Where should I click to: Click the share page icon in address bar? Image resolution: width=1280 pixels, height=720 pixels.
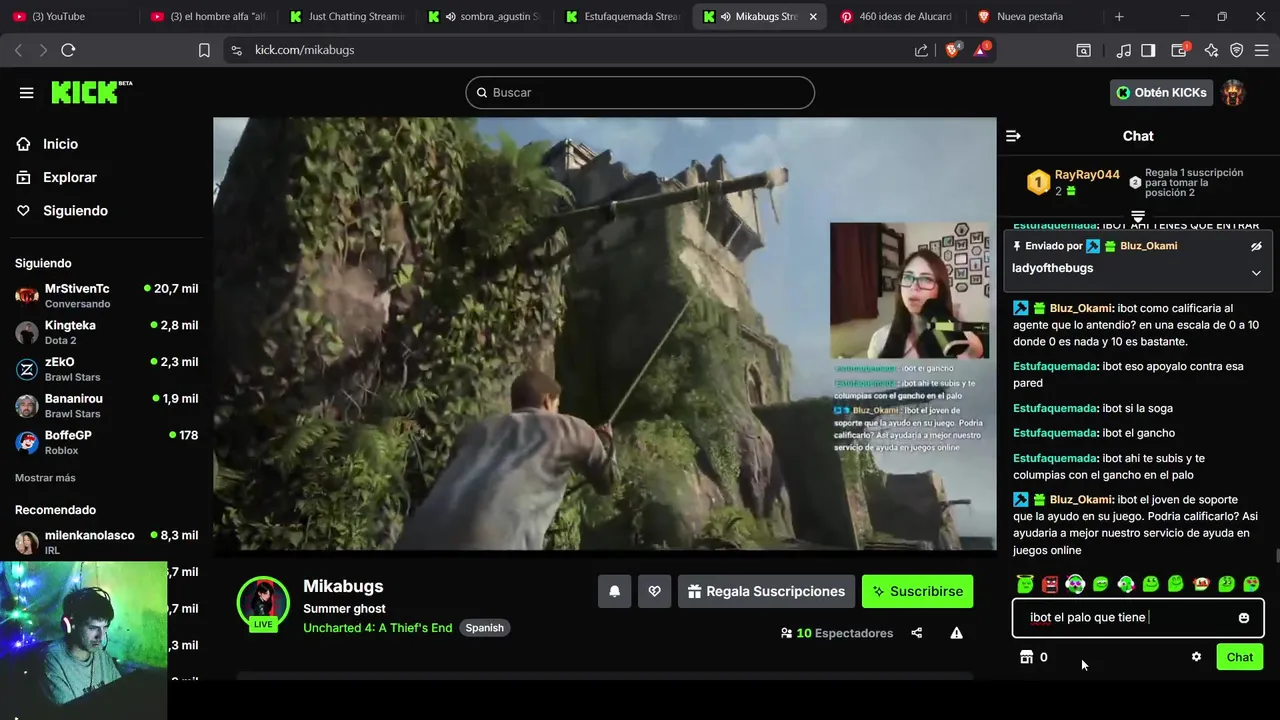point(921,50)
